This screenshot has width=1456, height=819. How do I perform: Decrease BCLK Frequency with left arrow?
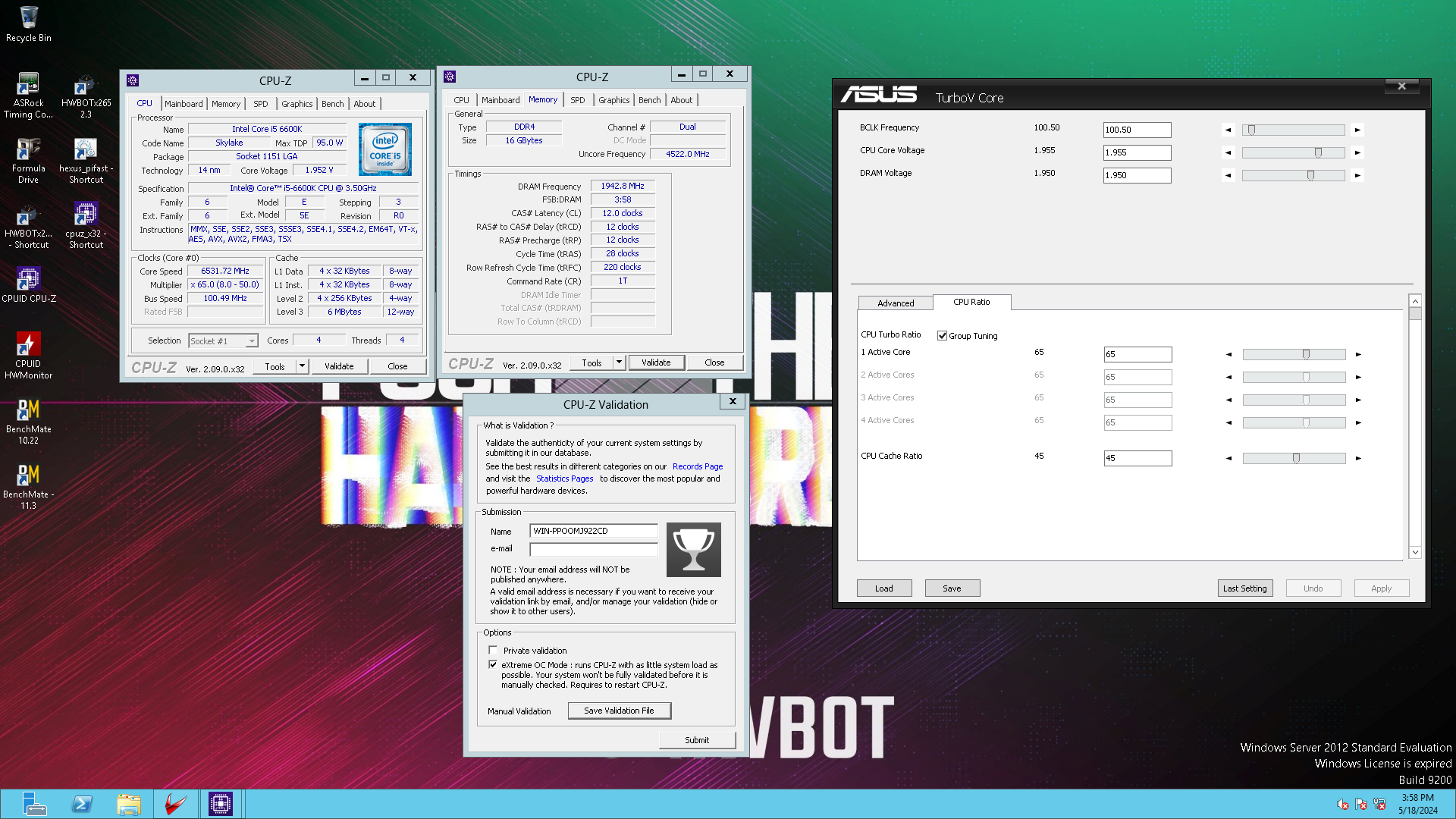[x=1228, y=130]
